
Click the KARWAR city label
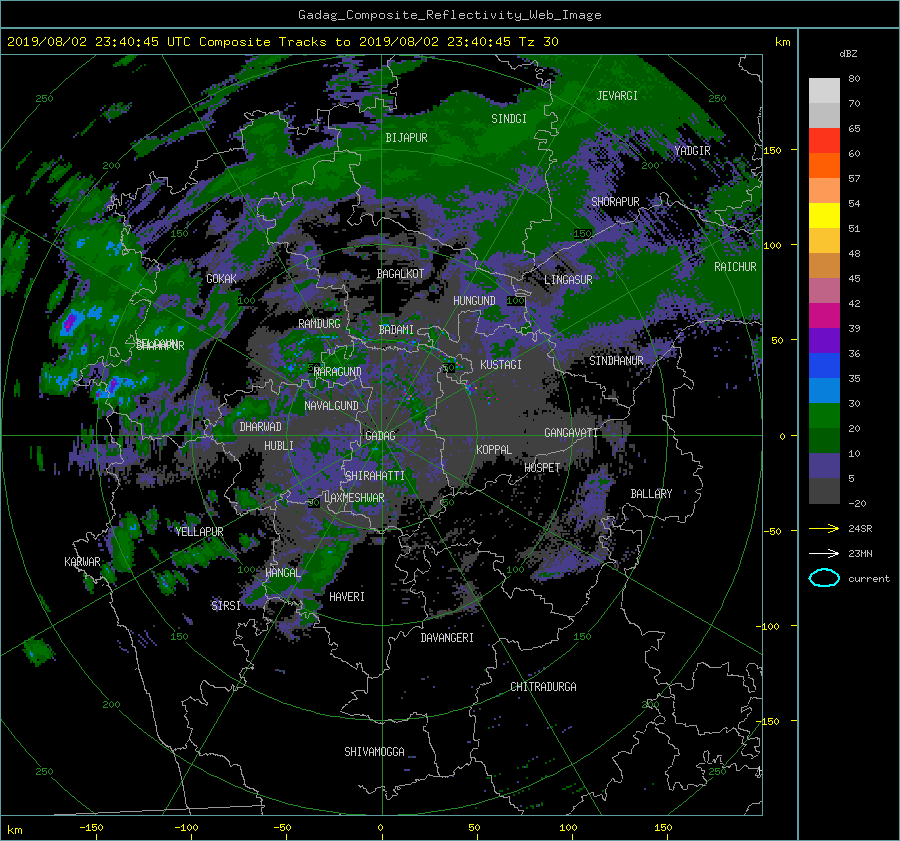(82, 562)
